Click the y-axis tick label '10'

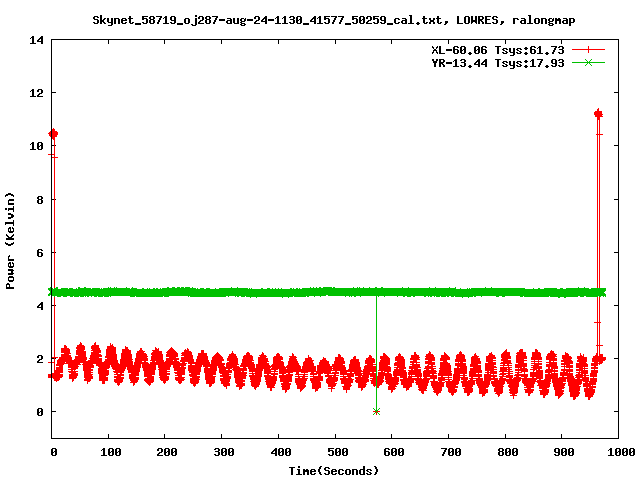(36, 146)
